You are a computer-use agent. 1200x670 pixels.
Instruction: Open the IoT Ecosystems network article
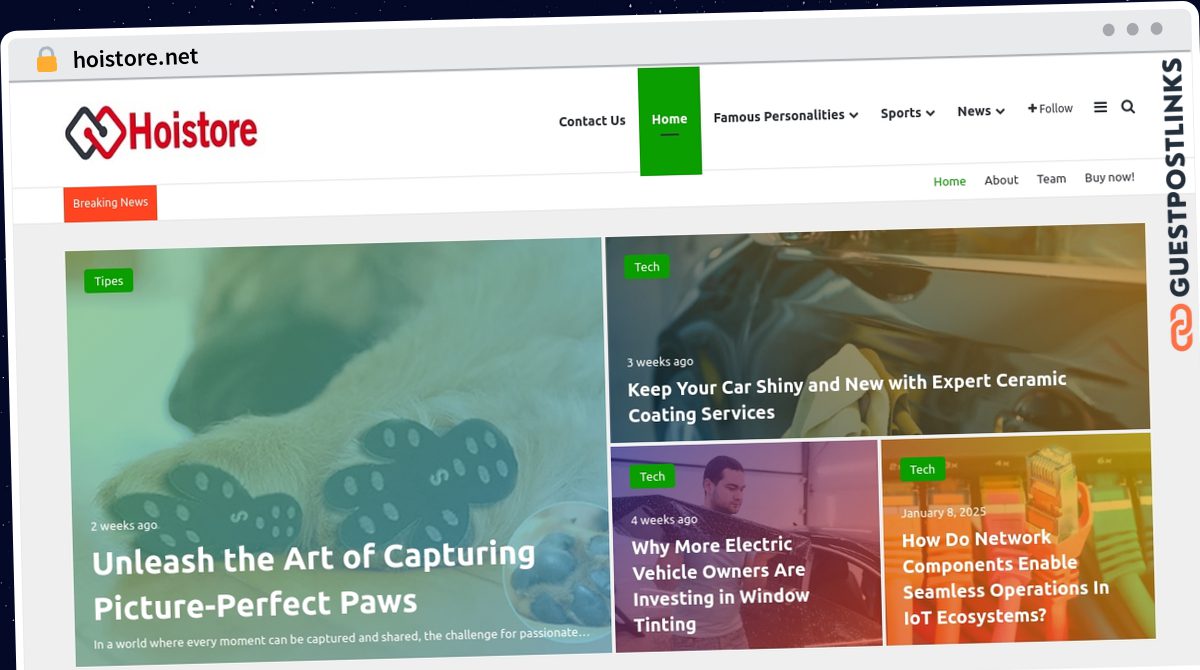[x=1006, y=578]
